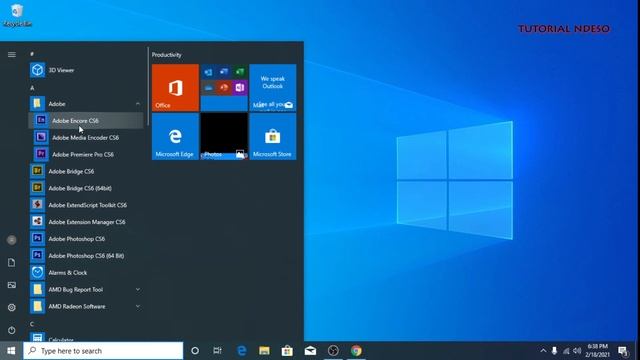Open Task View on the taskbar

pos(218,351)
